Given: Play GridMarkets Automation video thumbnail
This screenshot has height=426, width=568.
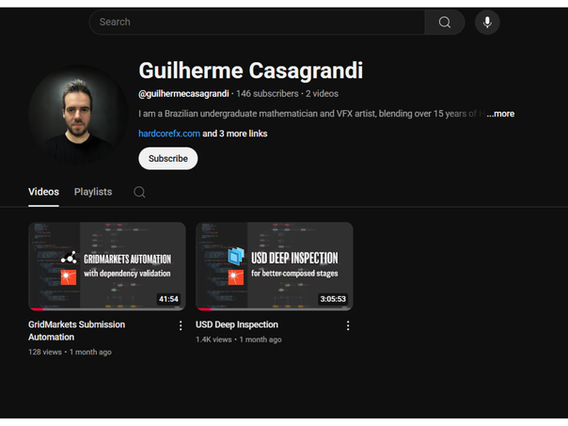Looking at the screenshot, I should [107, 266].
